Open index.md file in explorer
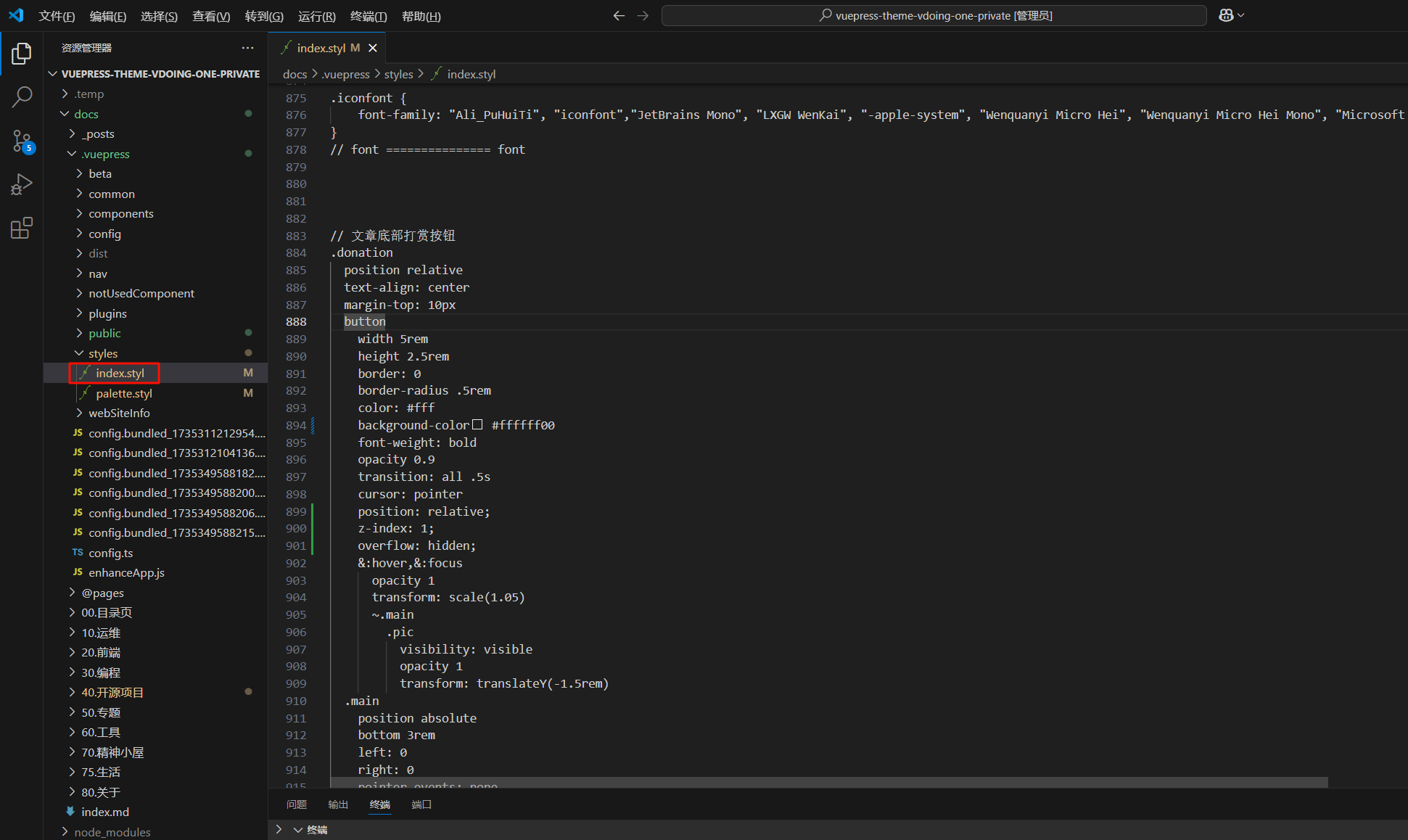1408x840 pixels. click(x=105, y=812)
